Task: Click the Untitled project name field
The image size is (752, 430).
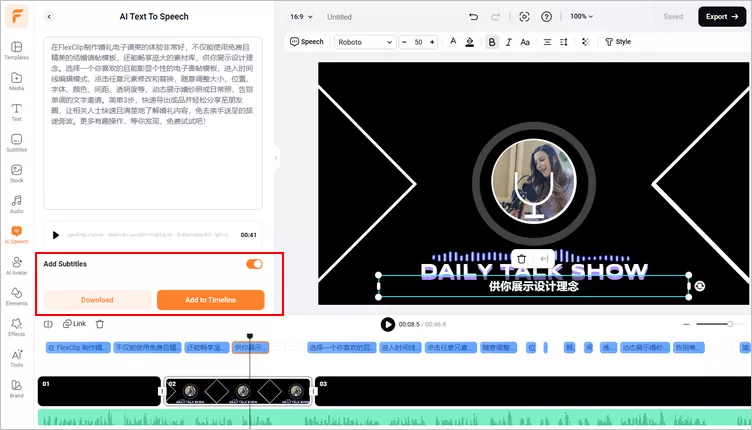Action: pos(340,17)
